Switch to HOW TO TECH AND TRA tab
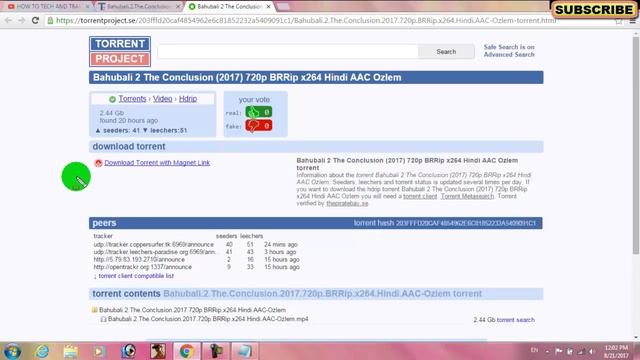Screen dimensions: 640x360 coord(48,7)
